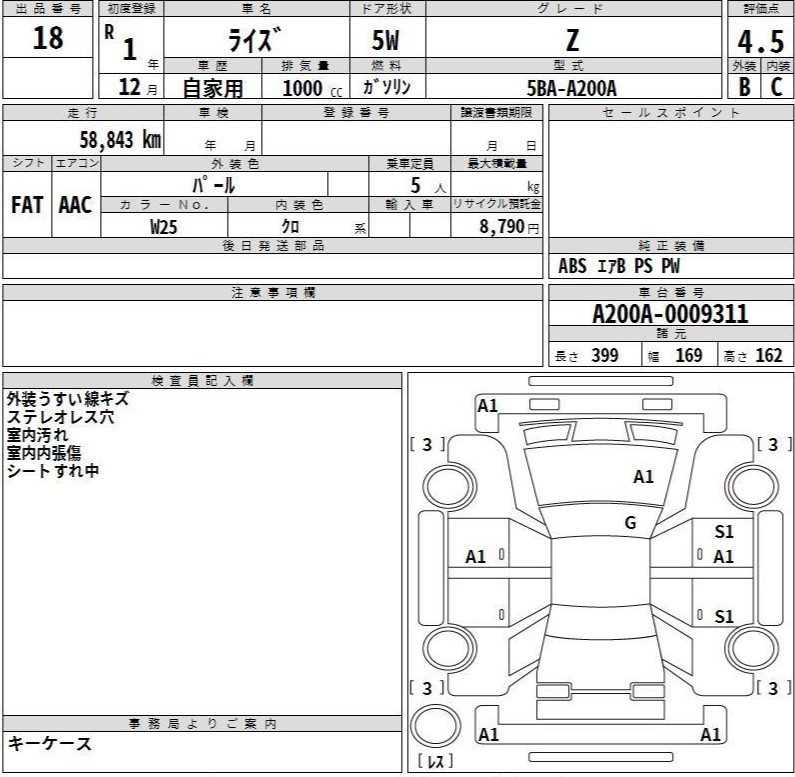Select header 'セールスポイント'
The image size is (795, 777).
click(671, 113)
